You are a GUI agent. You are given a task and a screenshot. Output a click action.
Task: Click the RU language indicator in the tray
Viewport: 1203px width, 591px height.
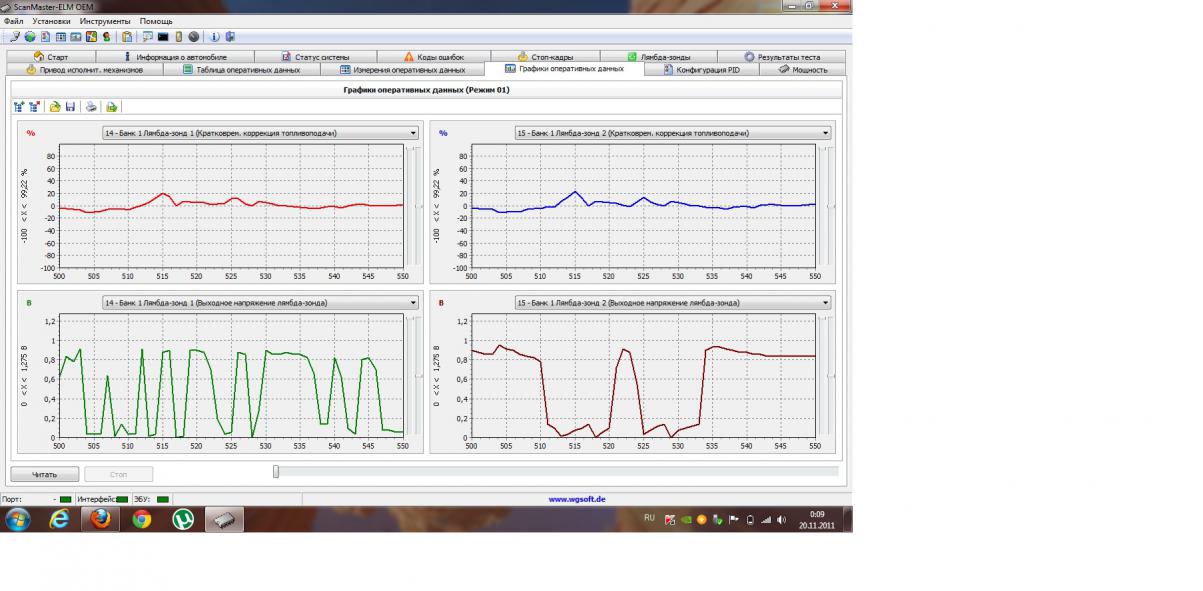pos(649,518)
